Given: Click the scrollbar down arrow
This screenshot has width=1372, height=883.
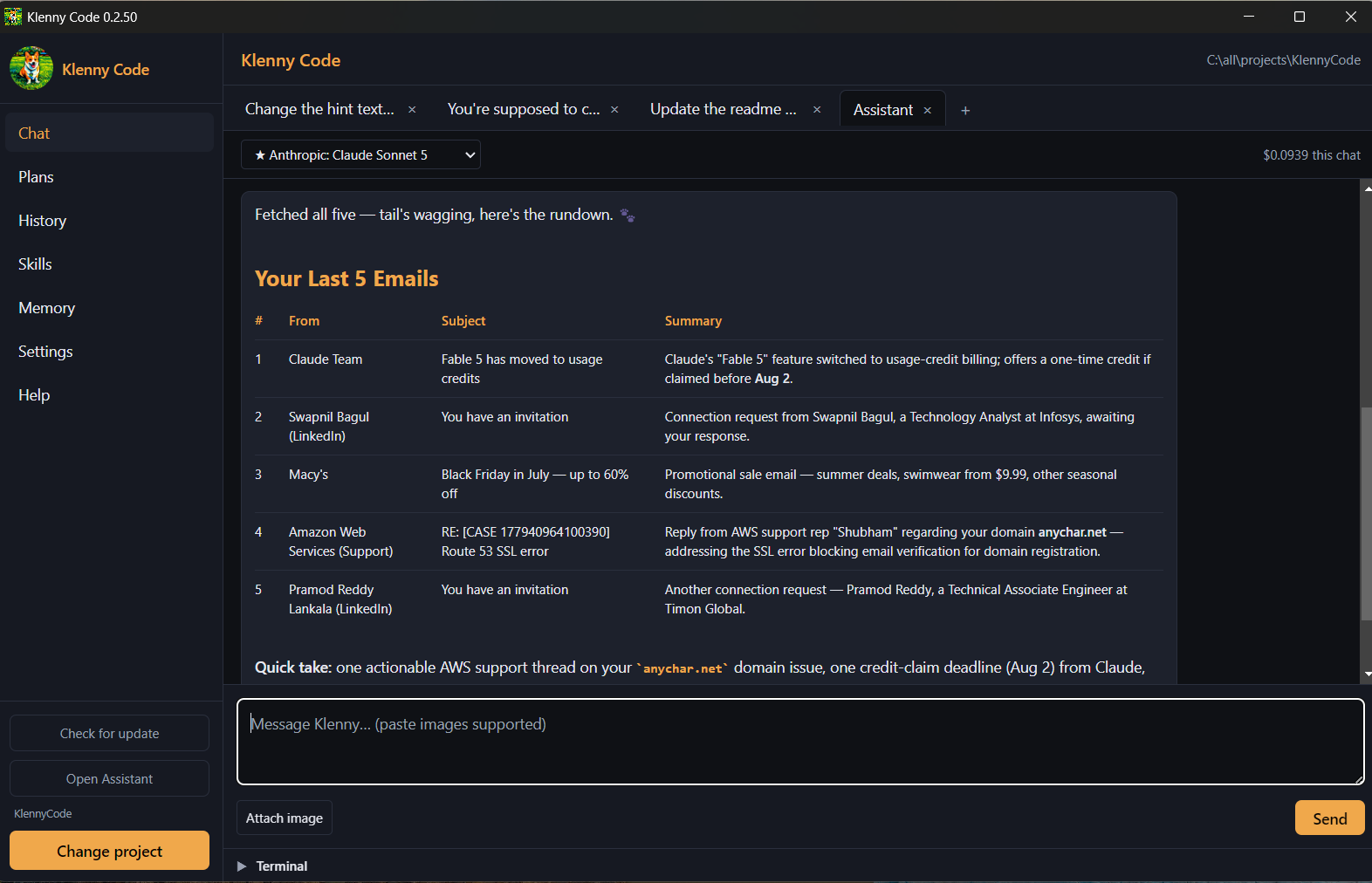Looking at the screenshot, I should 1367,674.
